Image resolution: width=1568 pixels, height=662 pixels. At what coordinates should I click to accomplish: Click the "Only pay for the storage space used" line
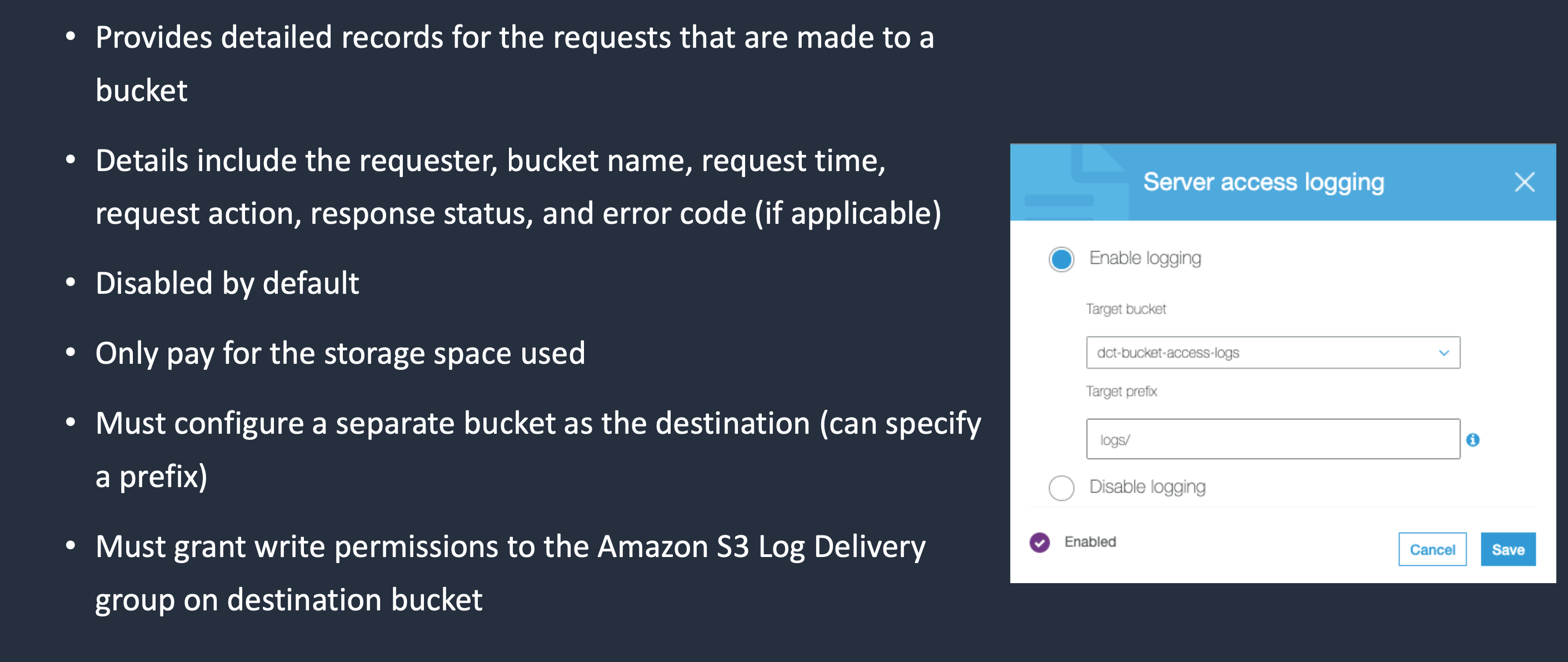[x=340, y=354]
